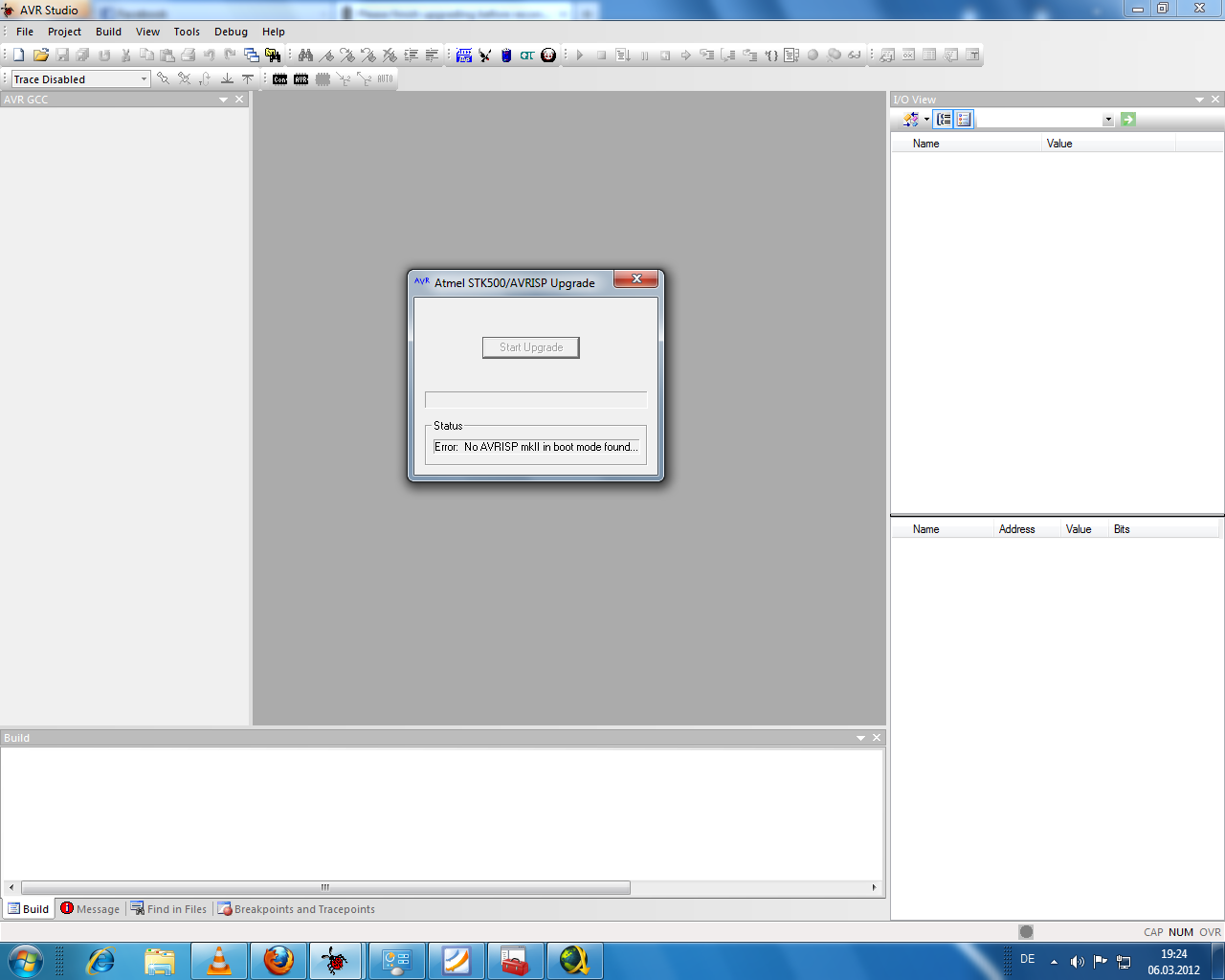The image size is (1225, 980).
Task: Click the I/O View device selector icon
Action: 911,120
